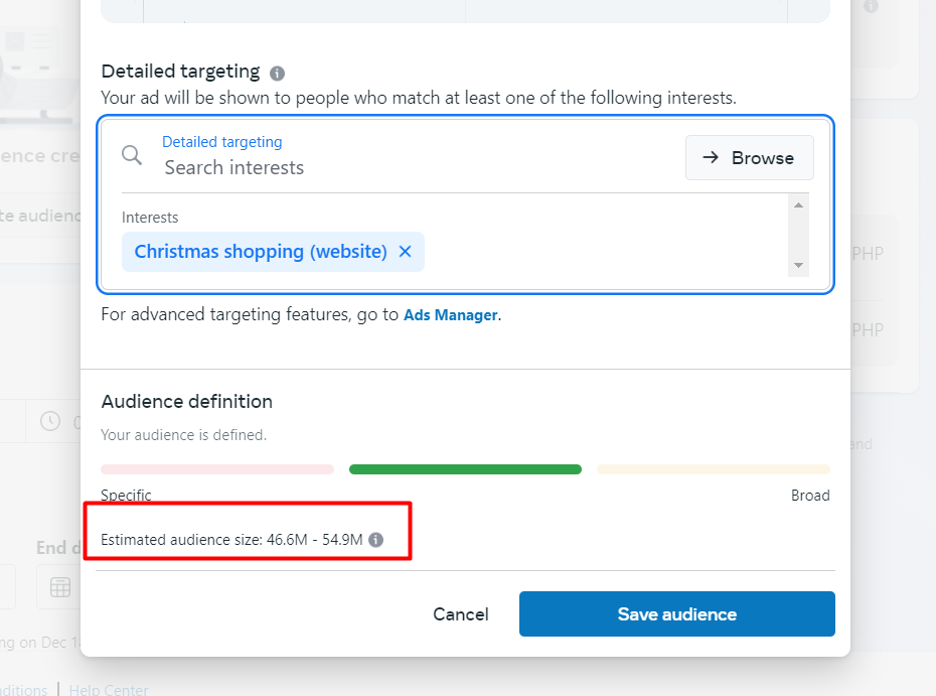The height and width of the screenshot is (696, 936).
Task: Select the Christmas shopping (website) interest chip
Action: click(x=261, y=252)
